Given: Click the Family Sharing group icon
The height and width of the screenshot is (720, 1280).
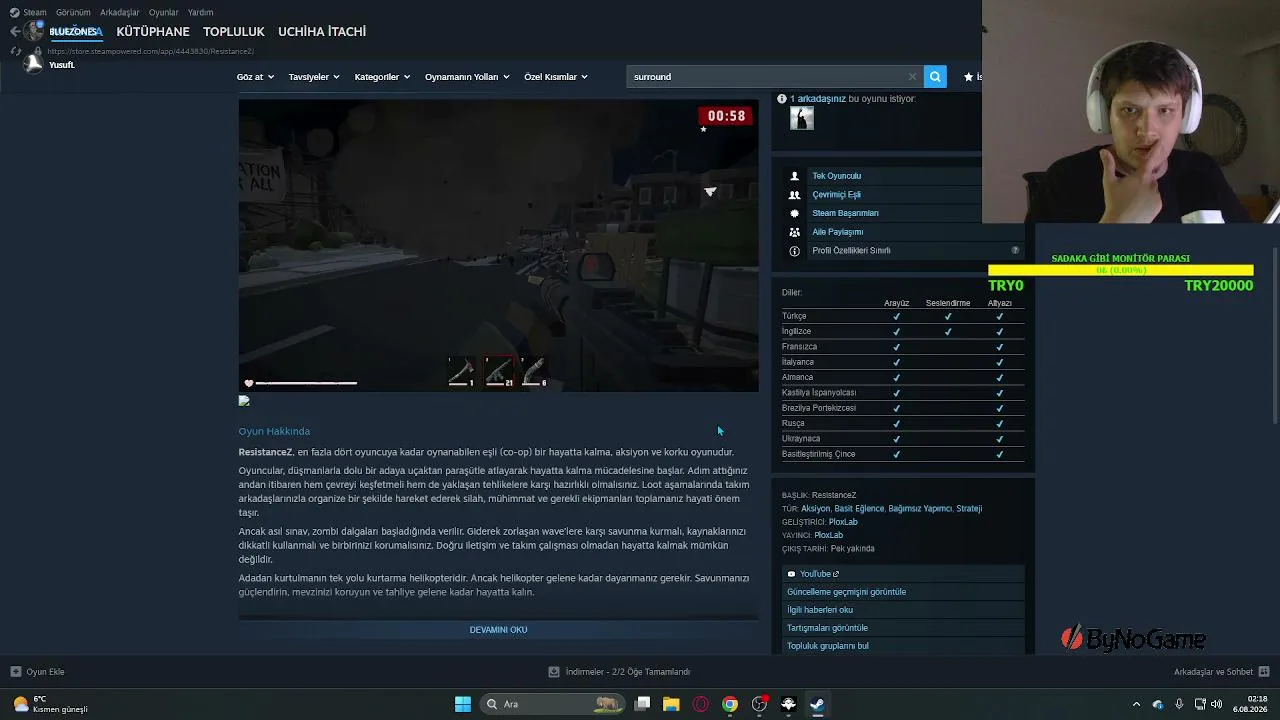Looking at the screenshot, I should (795, 232).
